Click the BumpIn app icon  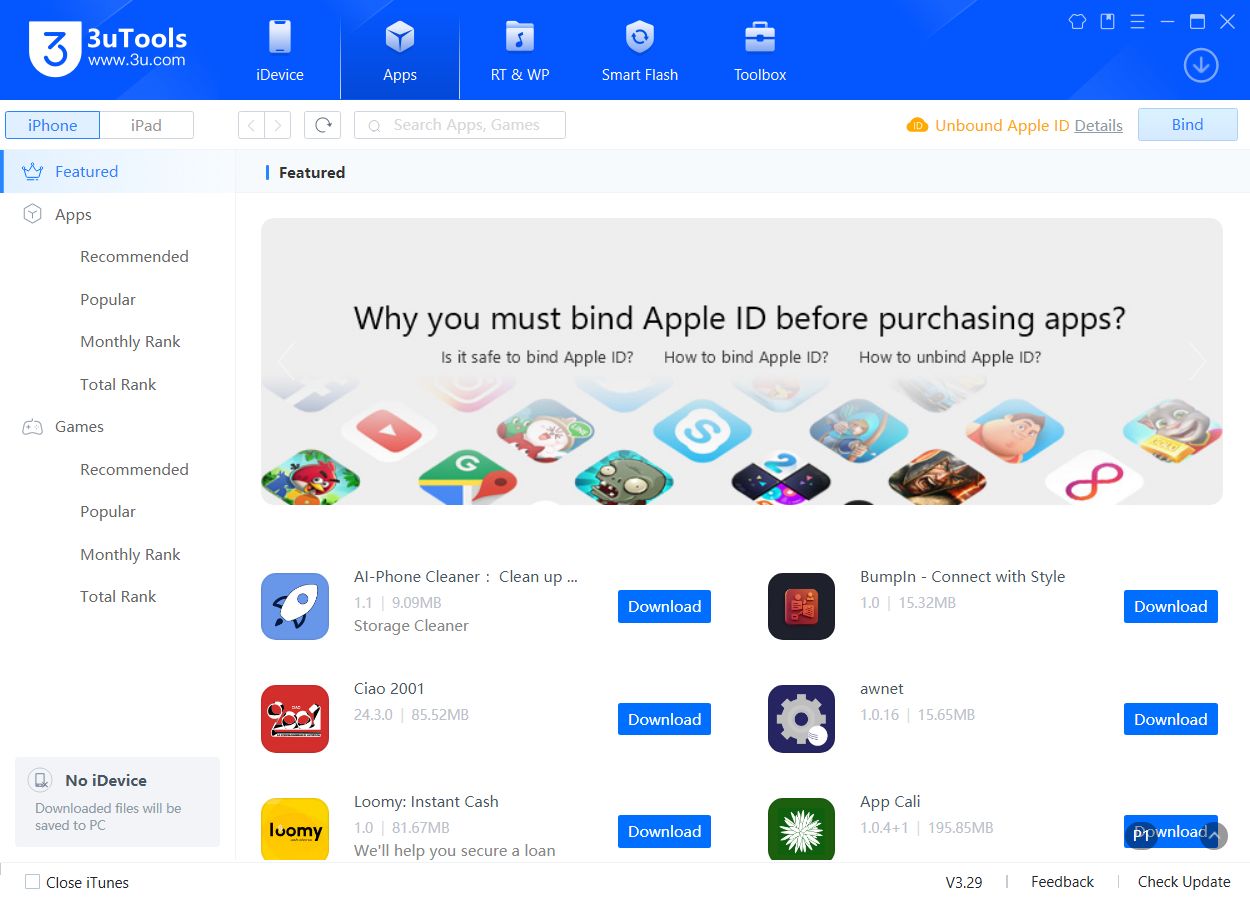click(x=801, y=606)
